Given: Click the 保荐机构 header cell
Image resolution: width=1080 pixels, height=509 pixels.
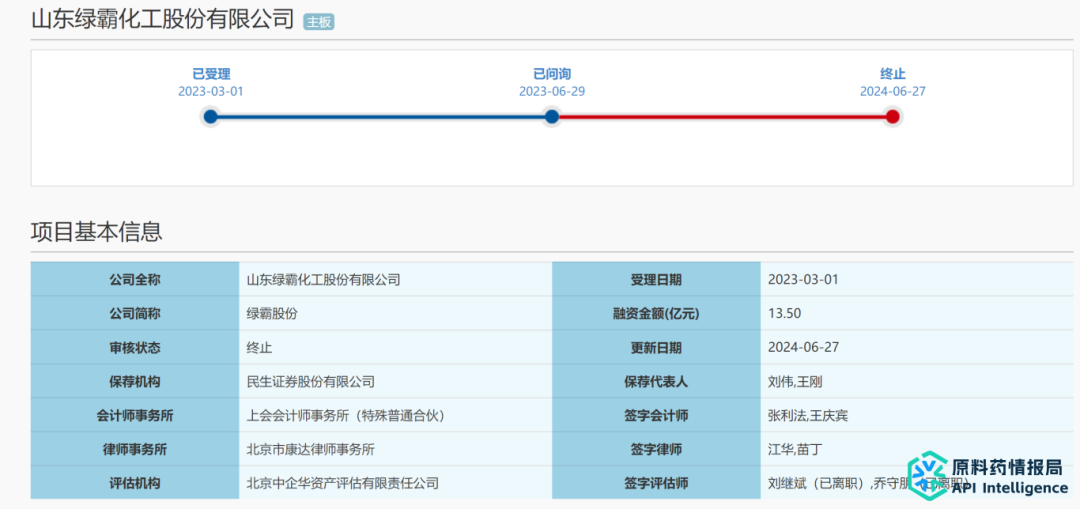Looking at the screenshot, I should [x=135, y=381].
